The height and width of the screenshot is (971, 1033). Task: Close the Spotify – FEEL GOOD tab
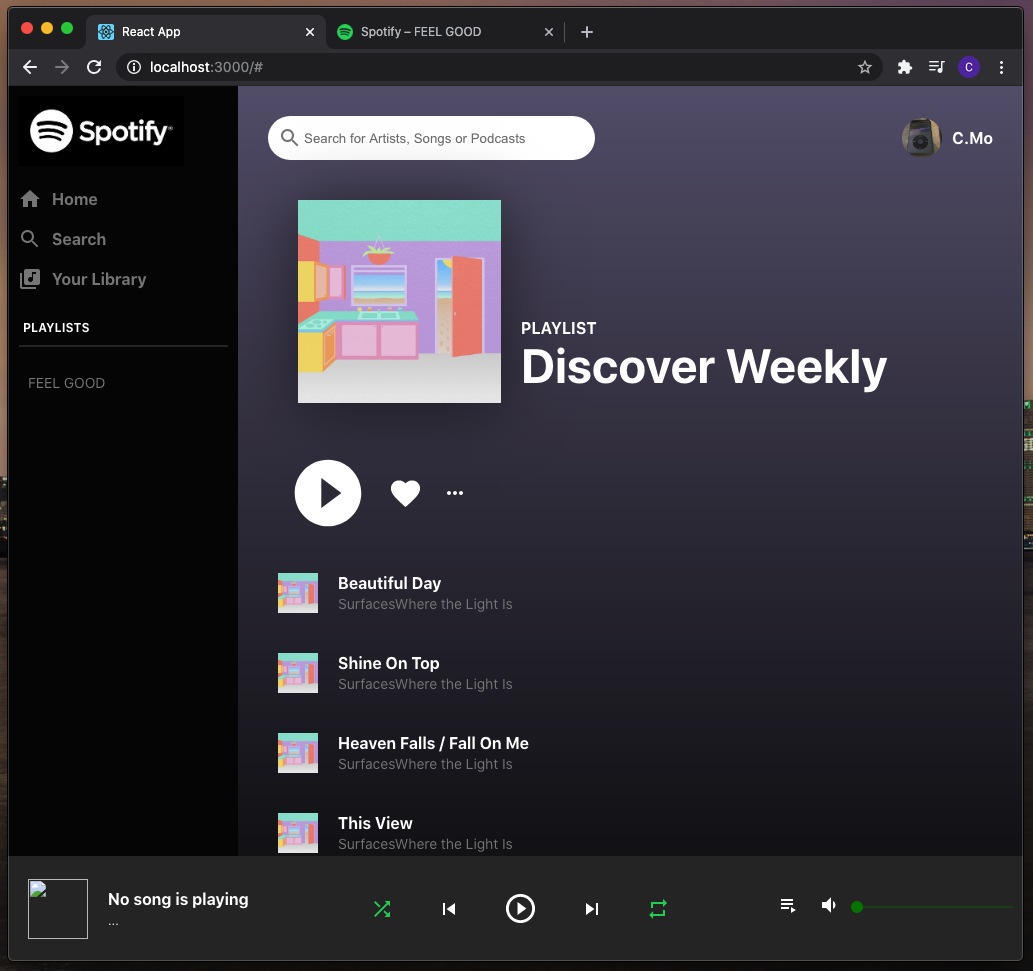[549, 32]
